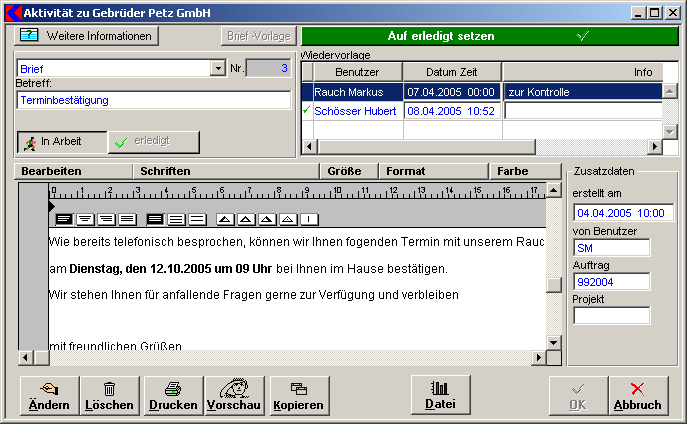Screen dimensions: 687x424
Task: Click the check mark beside Schösser Hubert
Action: click(307, 111)
